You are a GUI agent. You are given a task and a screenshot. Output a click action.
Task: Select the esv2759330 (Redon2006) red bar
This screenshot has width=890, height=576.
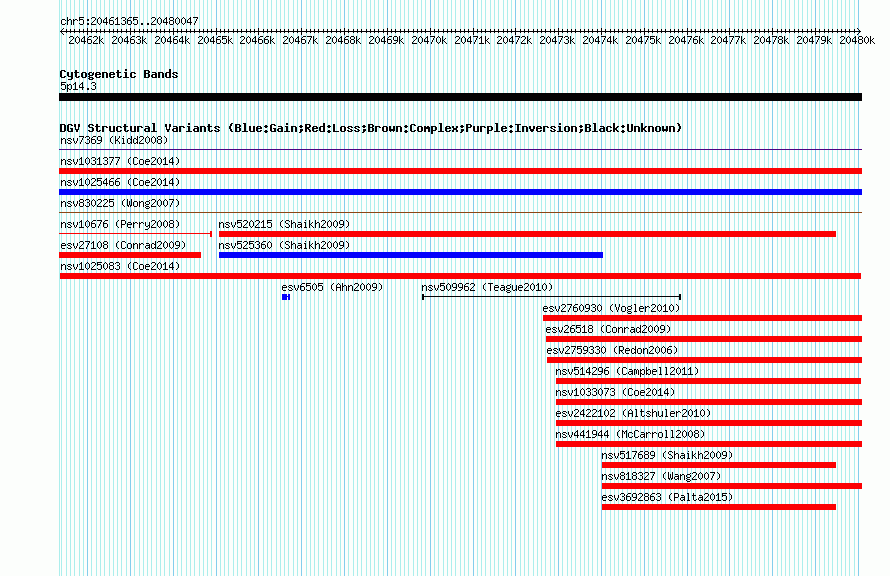click(x=704, y=360)
